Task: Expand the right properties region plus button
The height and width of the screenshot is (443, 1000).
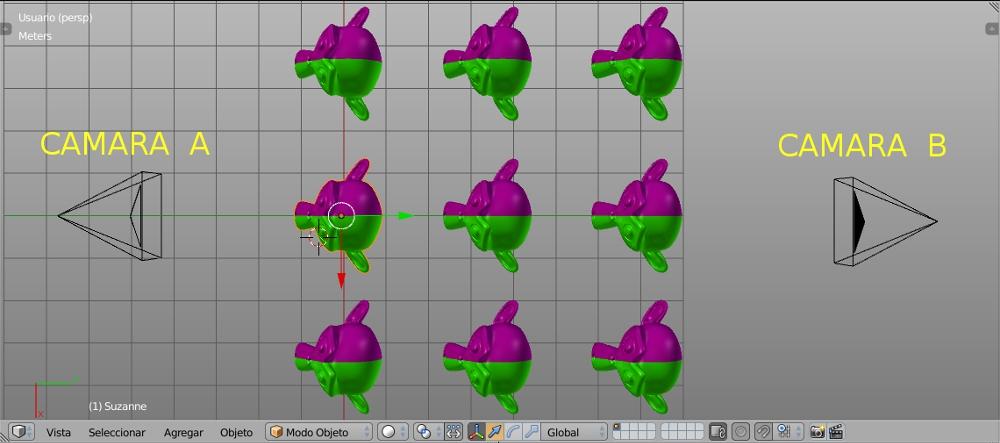Action: [x=994, y=29]
